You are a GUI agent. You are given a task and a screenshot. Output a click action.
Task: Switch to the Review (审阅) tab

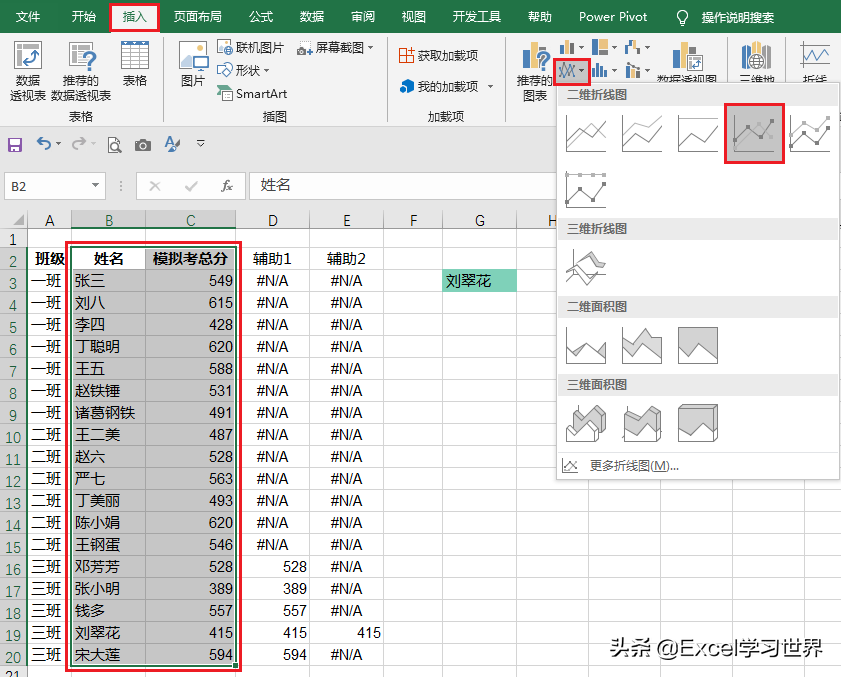(x=363, y=17)
